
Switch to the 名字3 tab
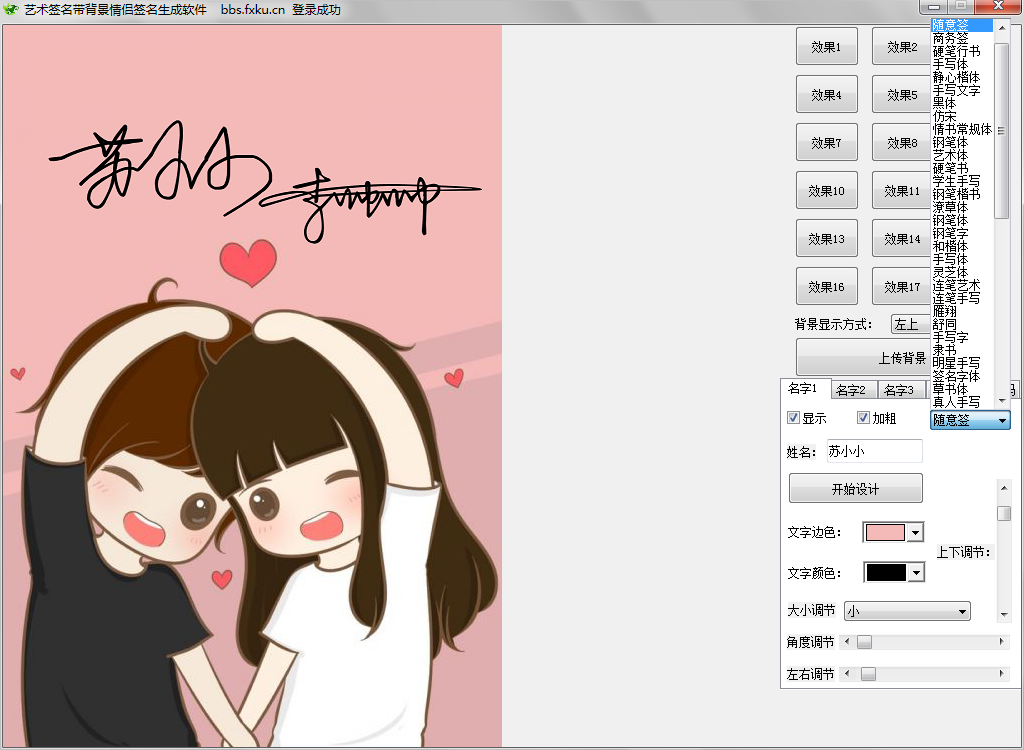coord(901,391)
